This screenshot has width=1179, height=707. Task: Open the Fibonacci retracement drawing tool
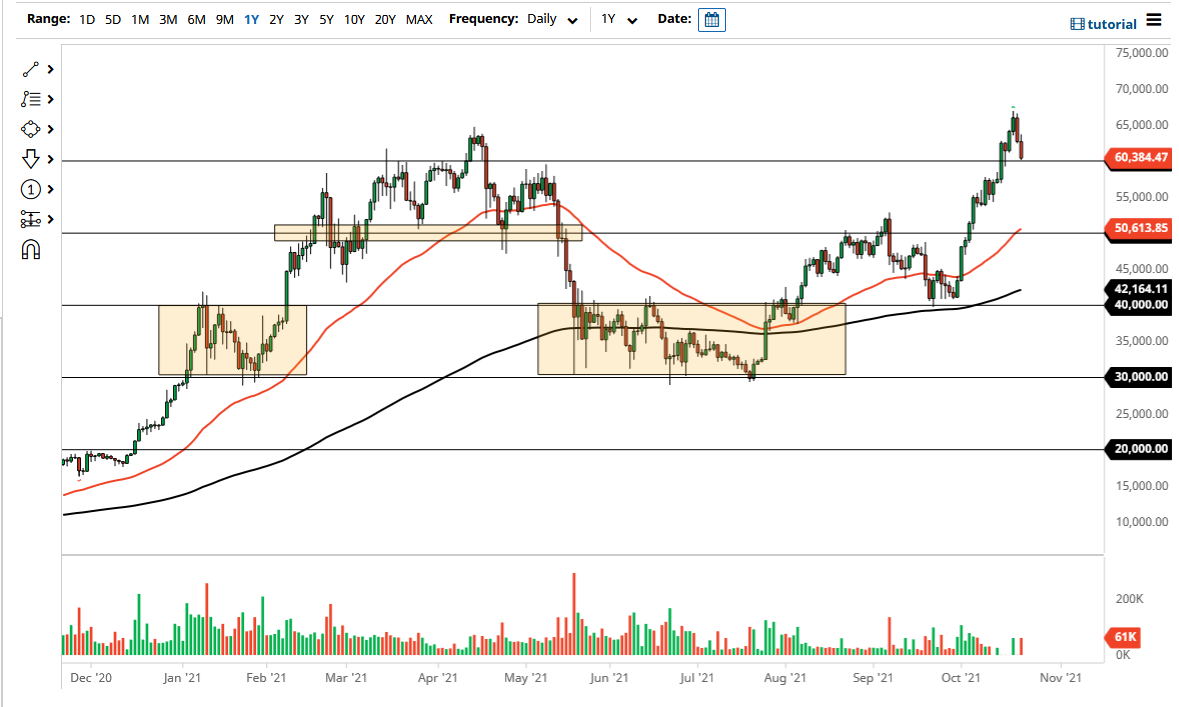coord(30,99)
